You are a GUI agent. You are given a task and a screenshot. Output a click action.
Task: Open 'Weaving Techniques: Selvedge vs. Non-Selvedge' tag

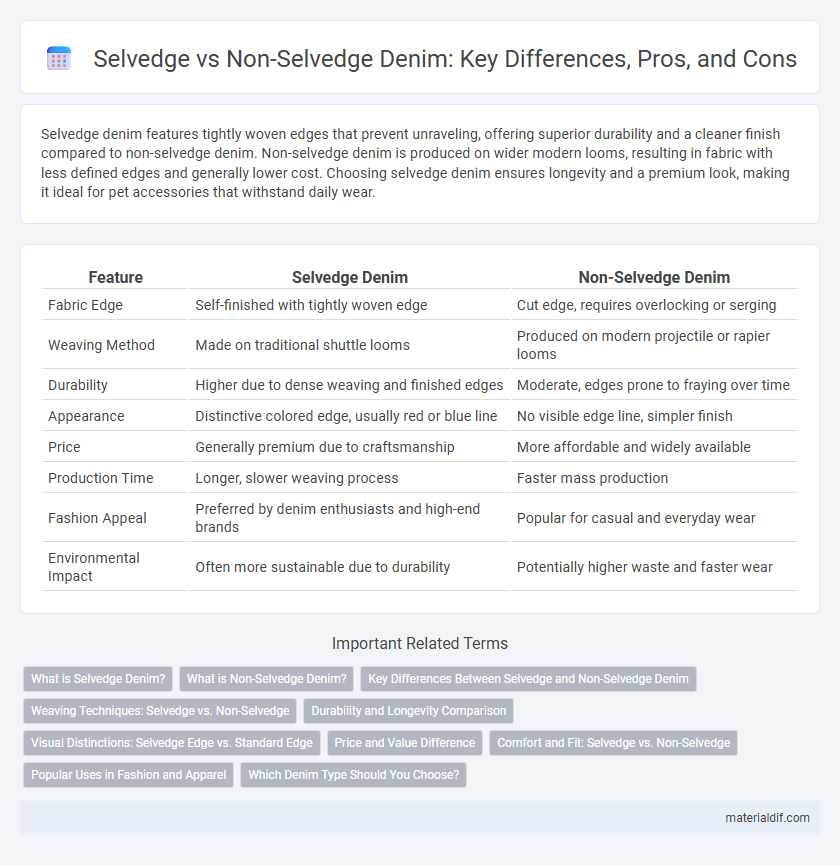point(160,711)
